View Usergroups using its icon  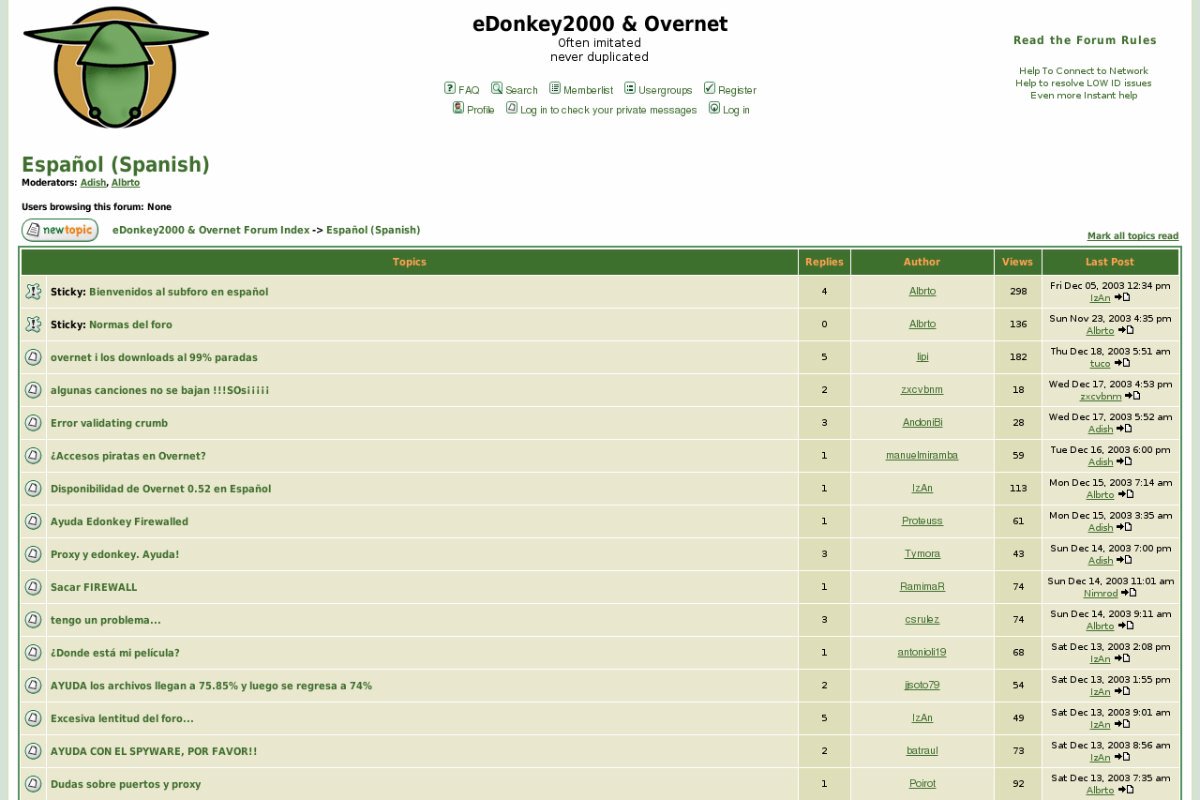click(x=628, y=89)
